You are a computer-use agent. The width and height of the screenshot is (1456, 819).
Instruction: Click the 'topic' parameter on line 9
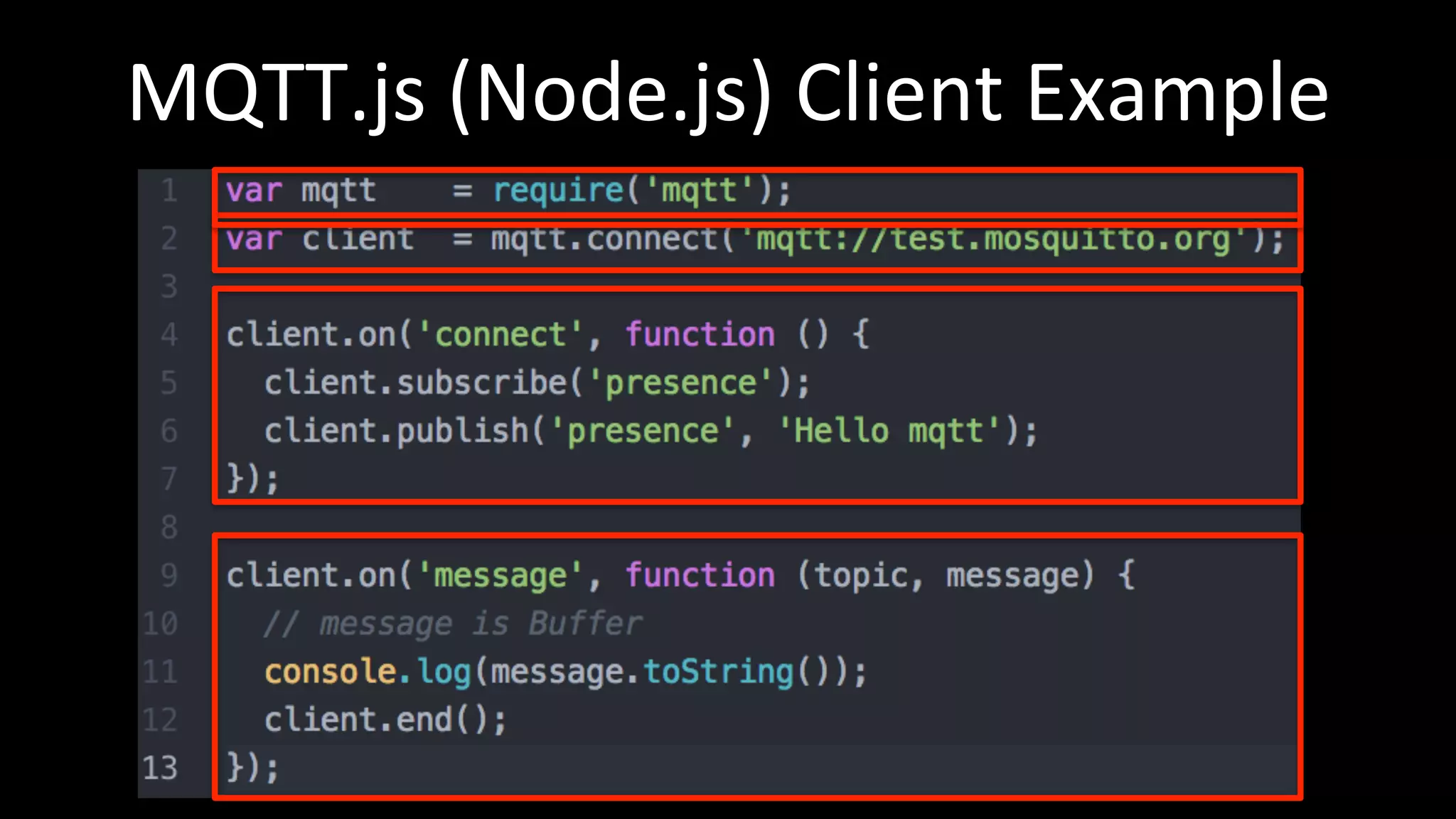[x=861, y=576]
